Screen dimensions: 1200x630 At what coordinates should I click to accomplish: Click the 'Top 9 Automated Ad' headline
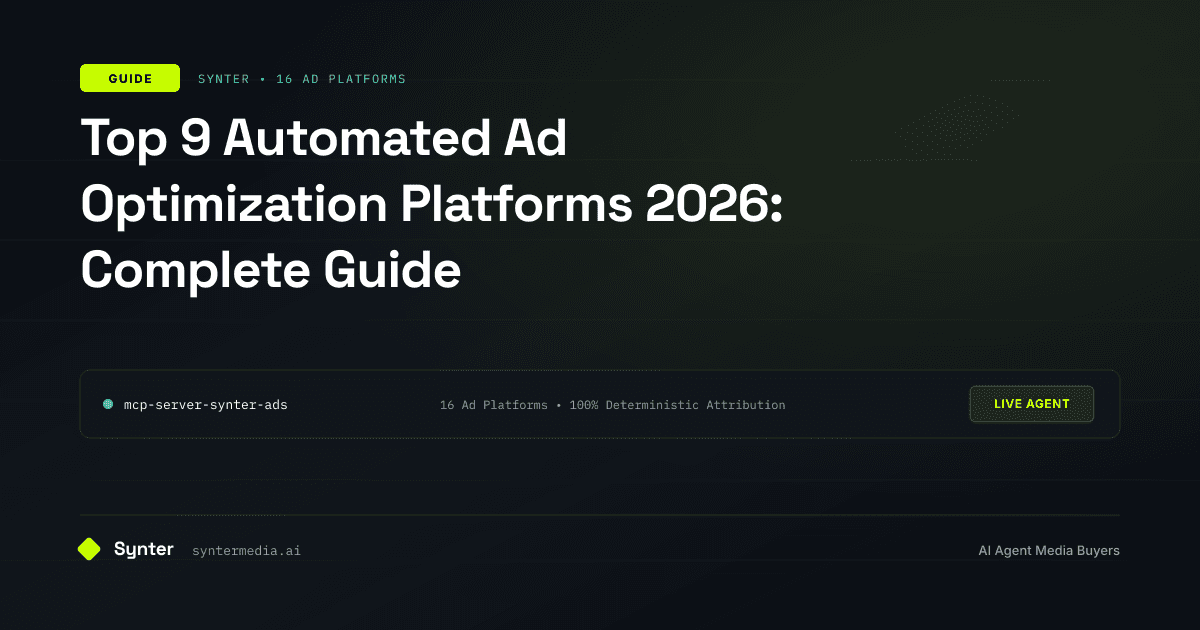tap(324, 138)
